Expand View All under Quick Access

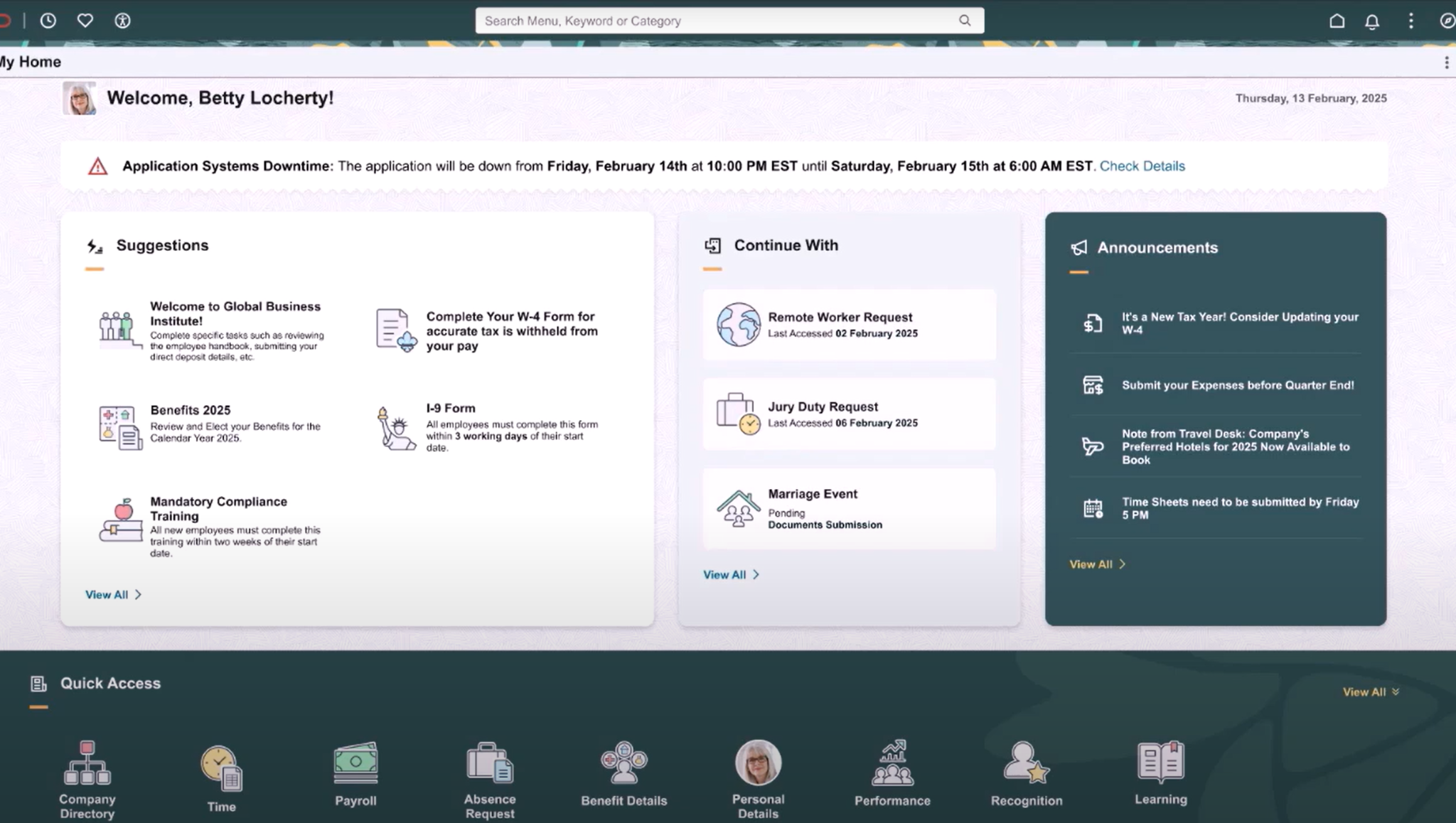1369,691
